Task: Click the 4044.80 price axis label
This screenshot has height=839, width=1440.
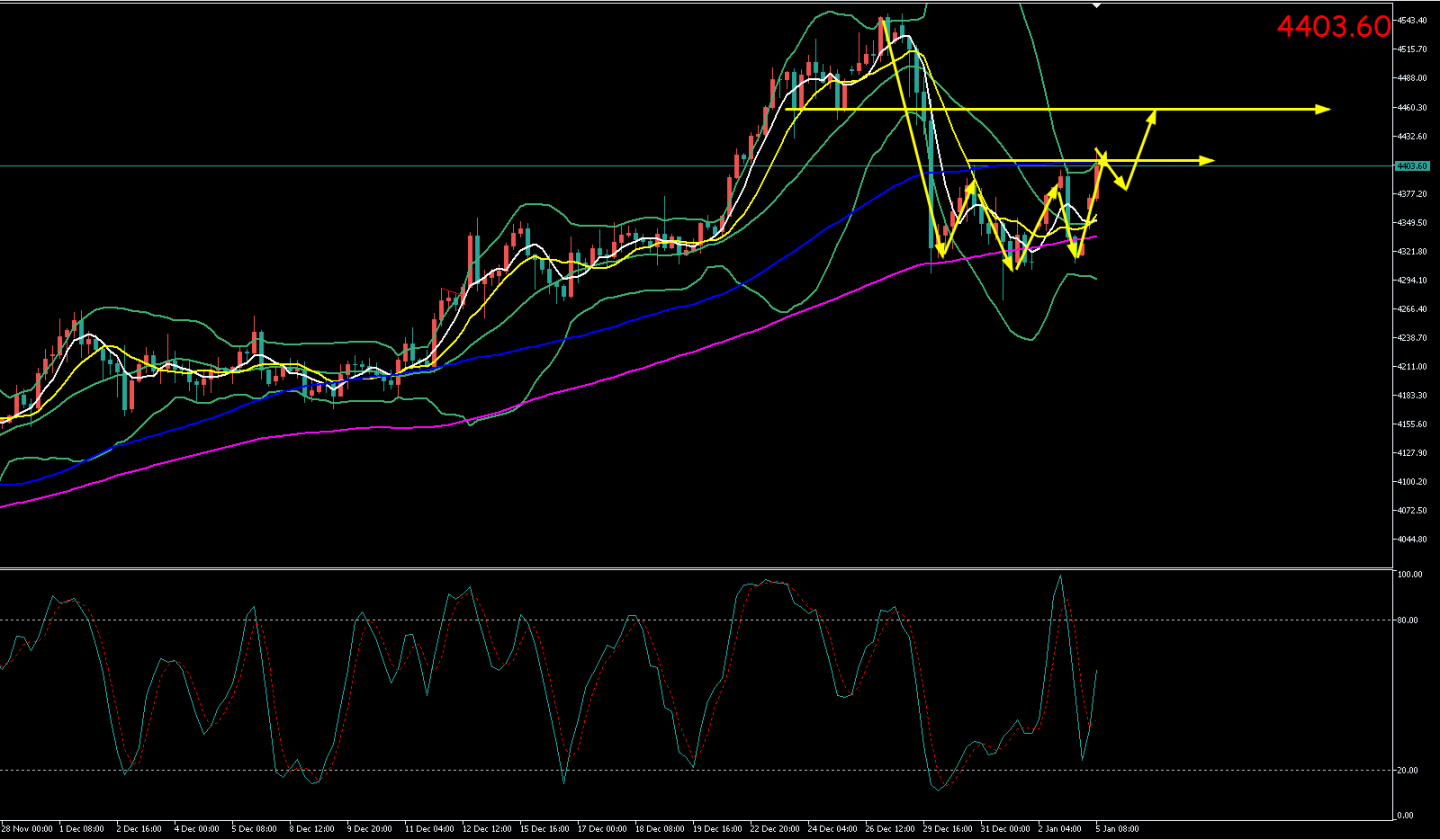Action: [x=1412, y=540]
